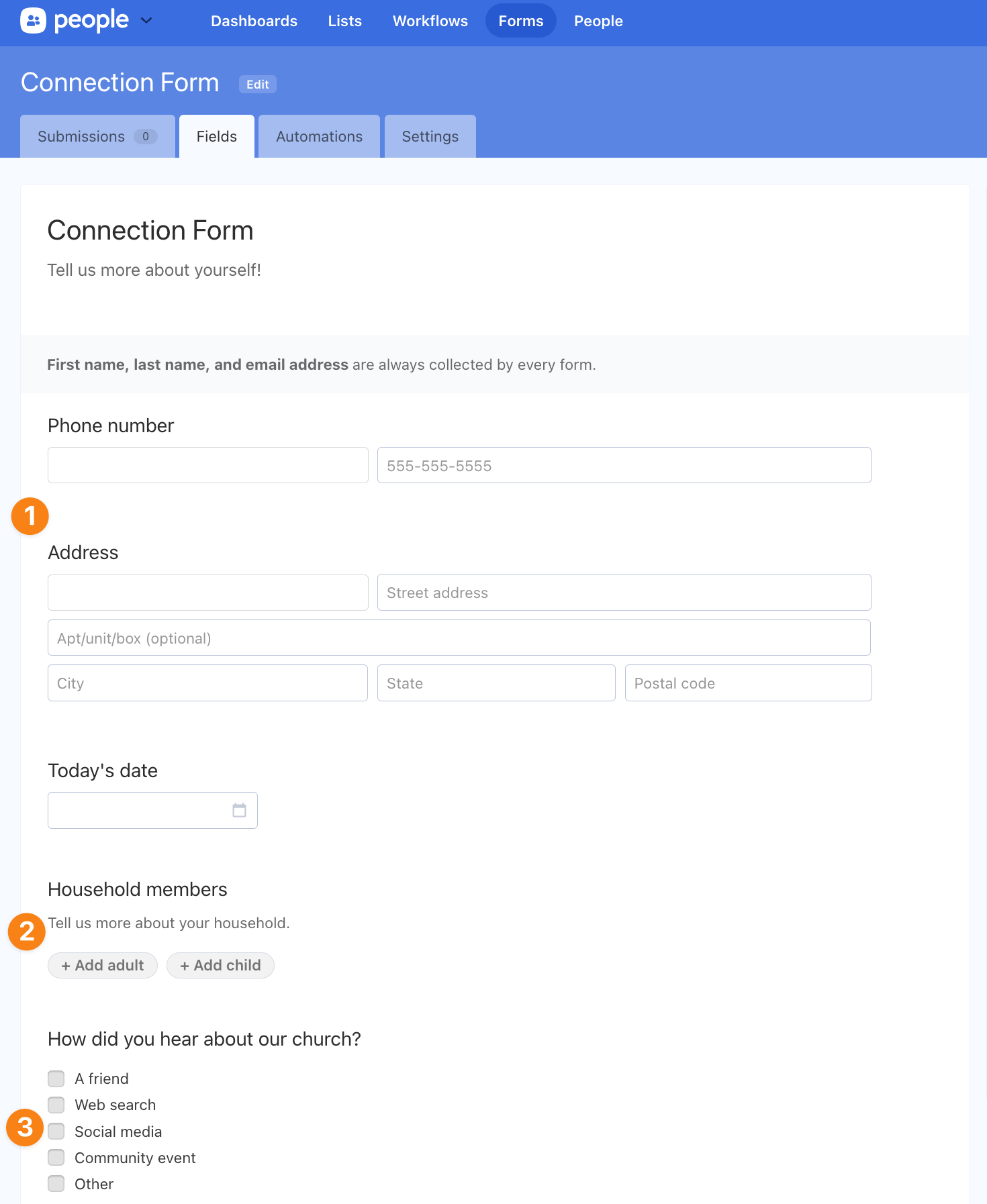
Task: Click the calendar icon in Today's date
Action: click(x=239, y=810)
